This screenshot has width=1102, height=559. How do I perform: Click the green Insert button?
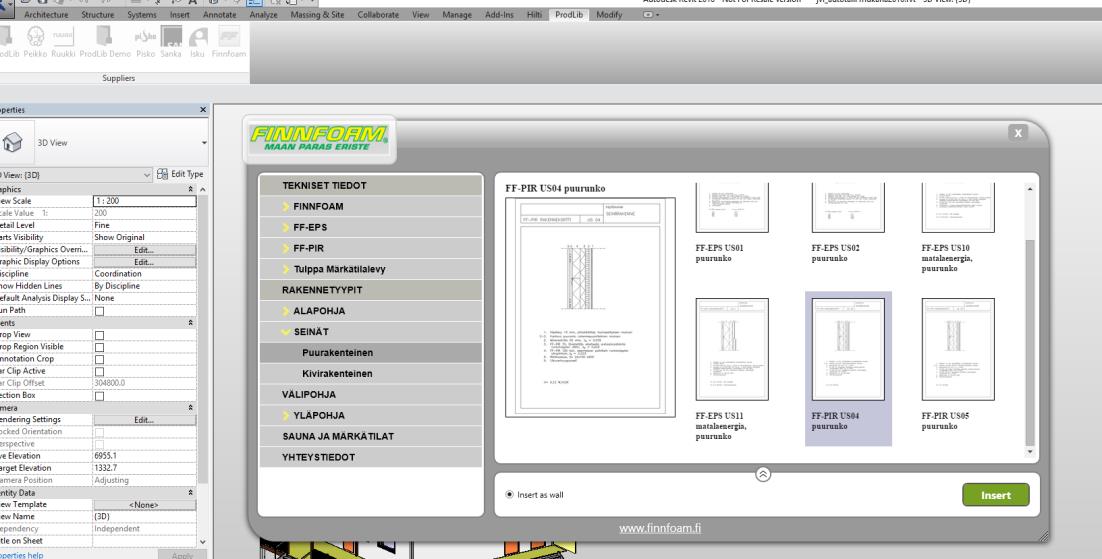(996, 495)
